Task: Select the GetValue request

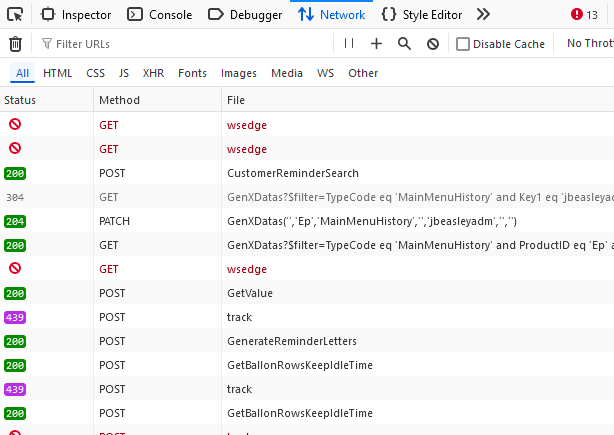Action: pos(307,293)
